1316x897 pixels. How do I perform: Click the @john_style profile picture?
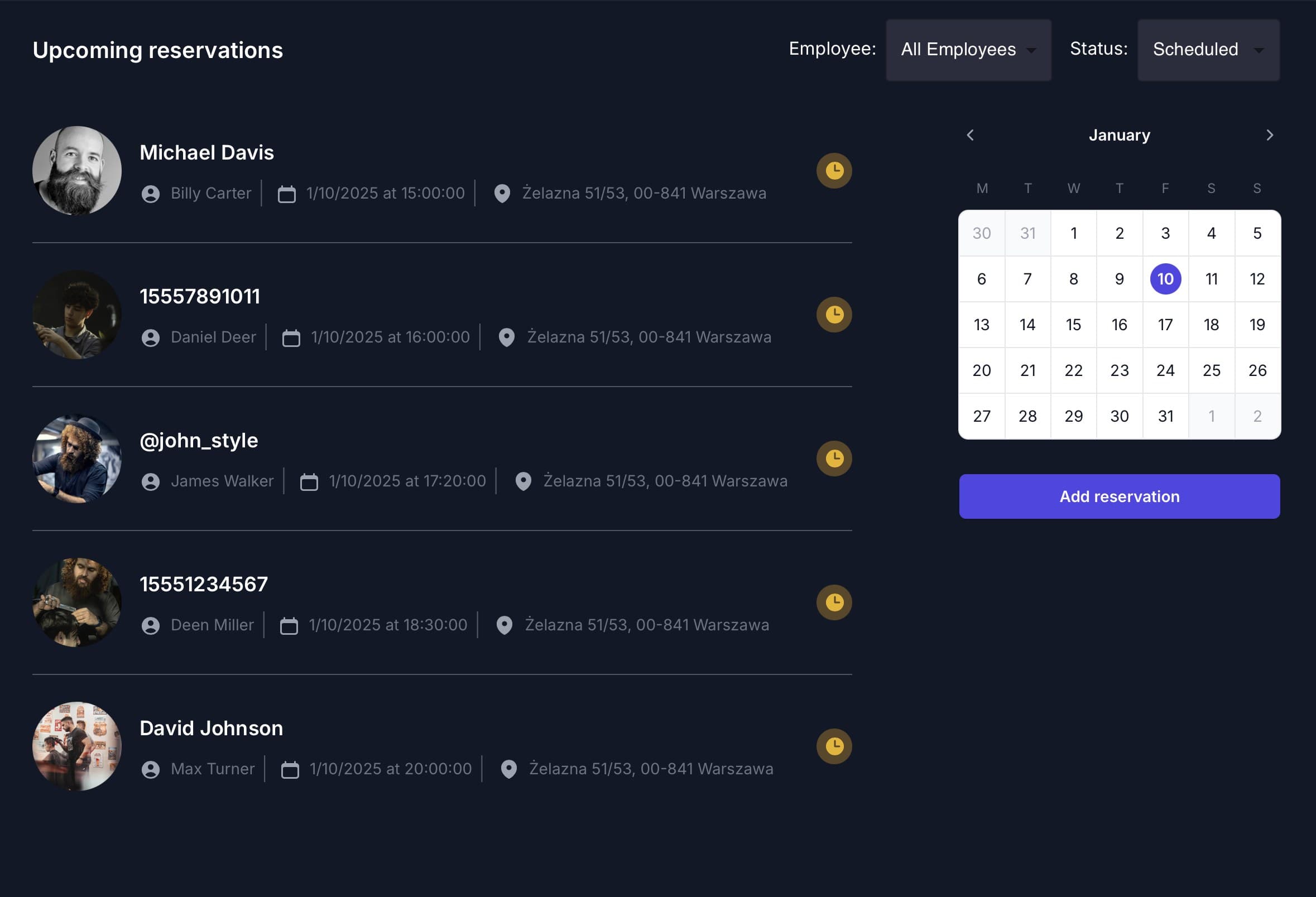click(77, 459)
